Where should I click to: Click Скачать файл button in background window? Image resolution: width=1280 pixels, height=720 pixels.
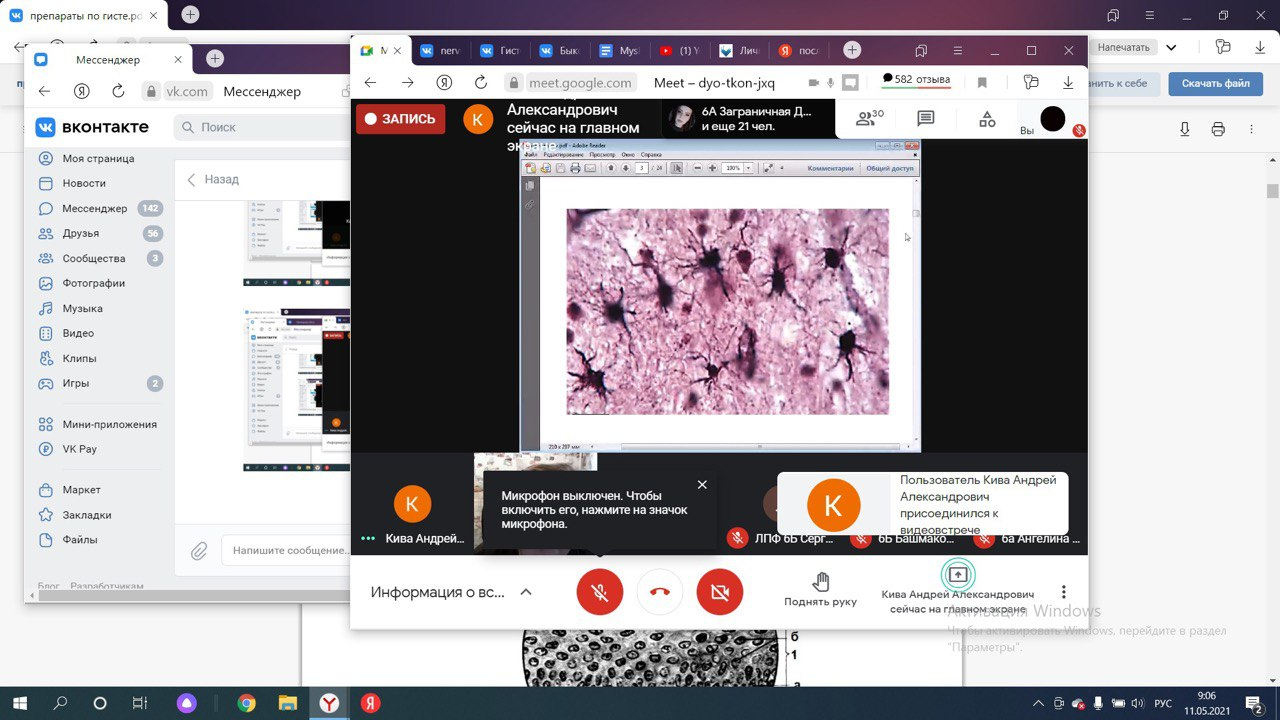click(x=1216, y=84)
